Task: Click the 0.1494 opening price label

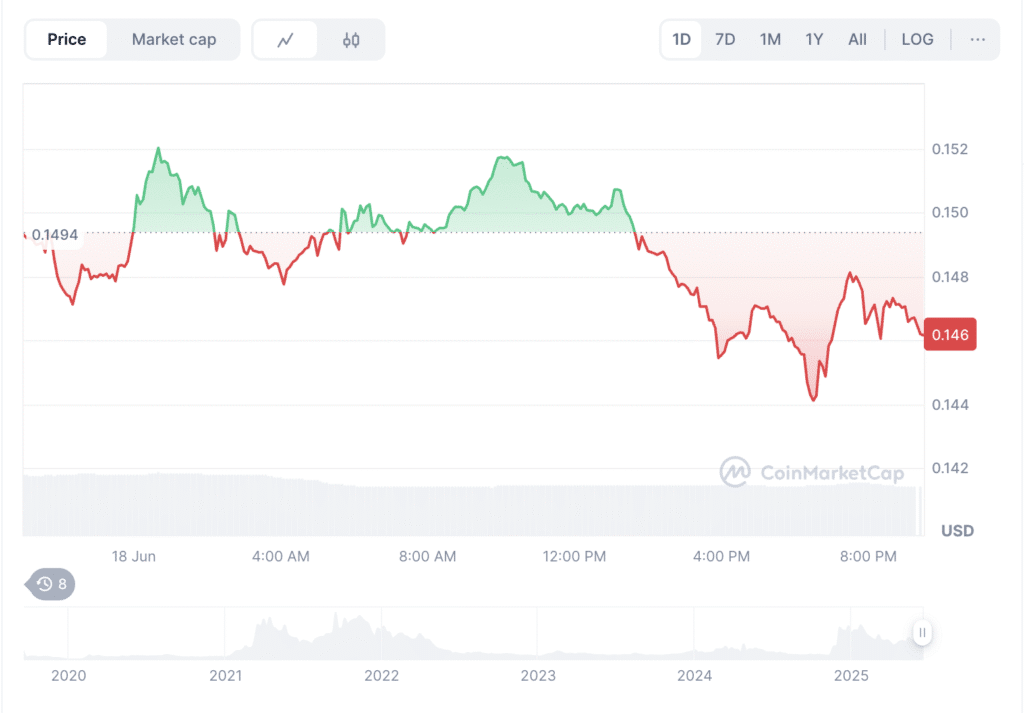Action: click(x=55, y=234)
